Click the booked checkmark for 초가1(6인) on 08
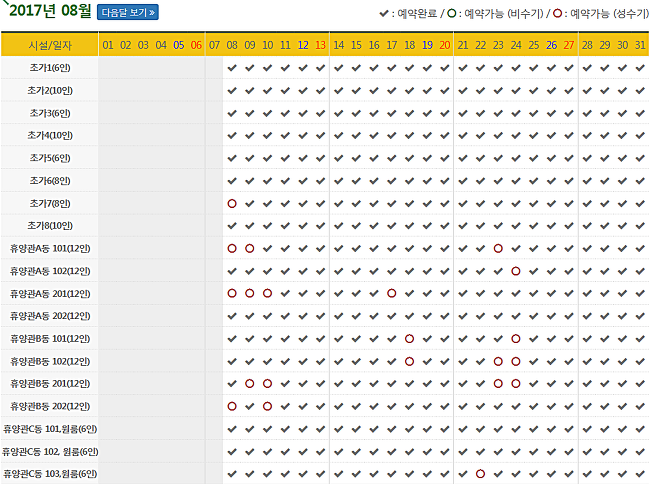Image resolution: width=650 pixels, height=484 pixels. click(232, 68)
